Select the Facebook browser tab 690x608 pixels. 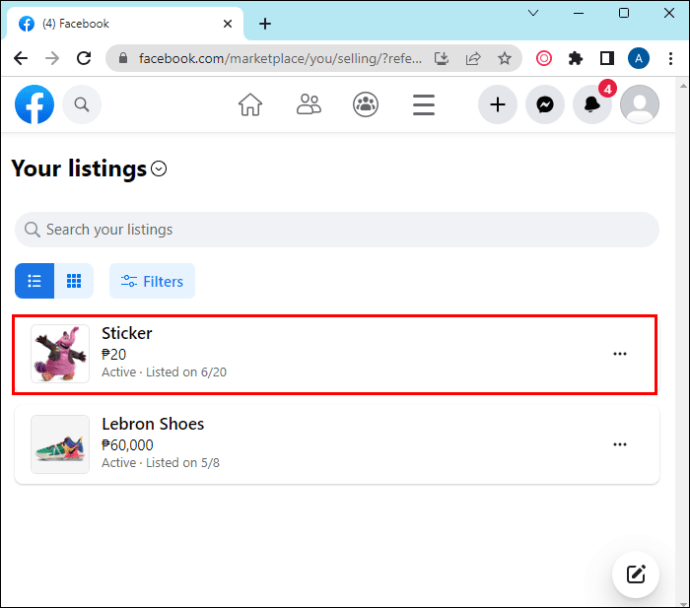(x=123, y=24)
